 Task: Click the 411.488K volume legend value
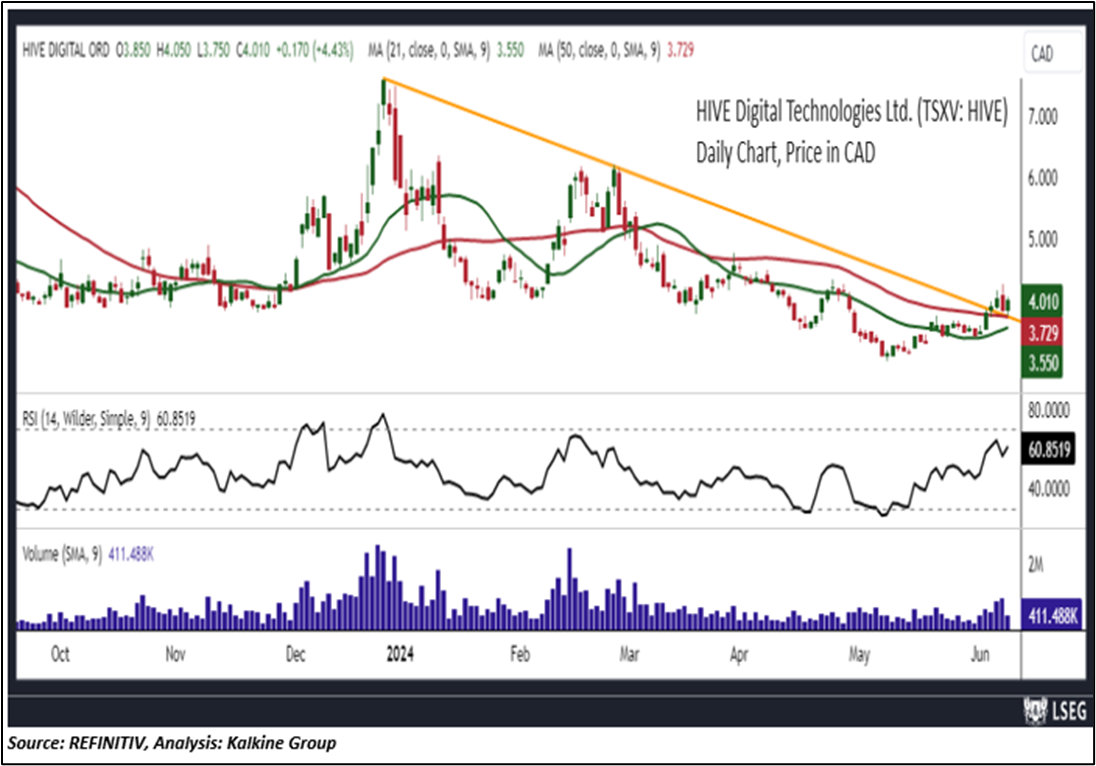(131, 555)
